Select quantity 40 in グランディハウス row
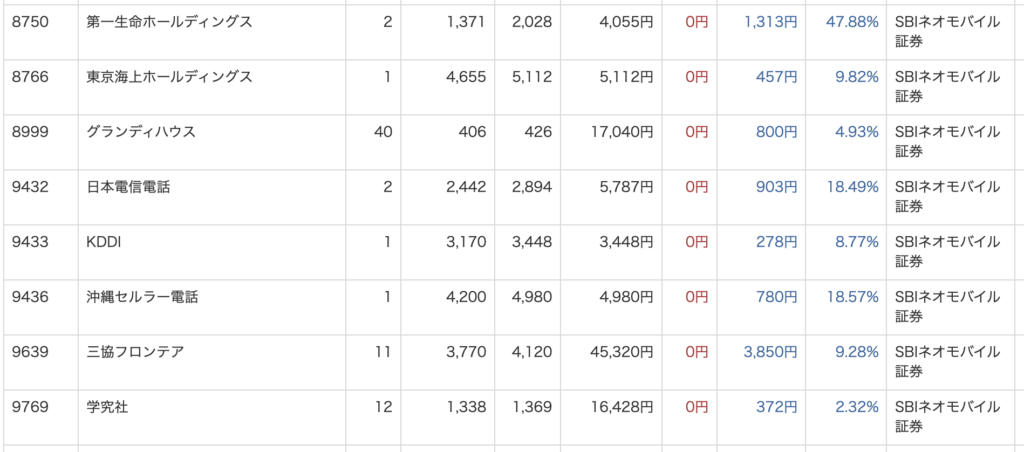 [x=383, y=133]
